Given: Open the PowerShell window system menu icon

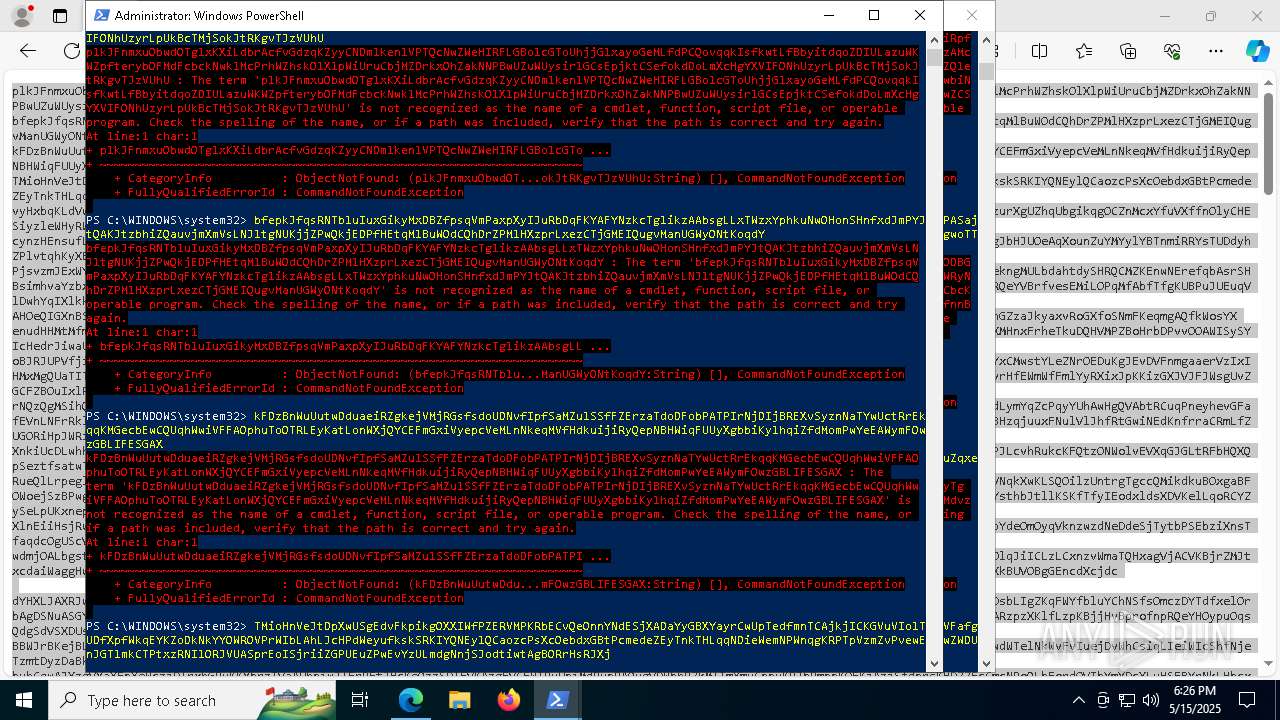Looking at the screenshot, I should click(x=100, y=16).
